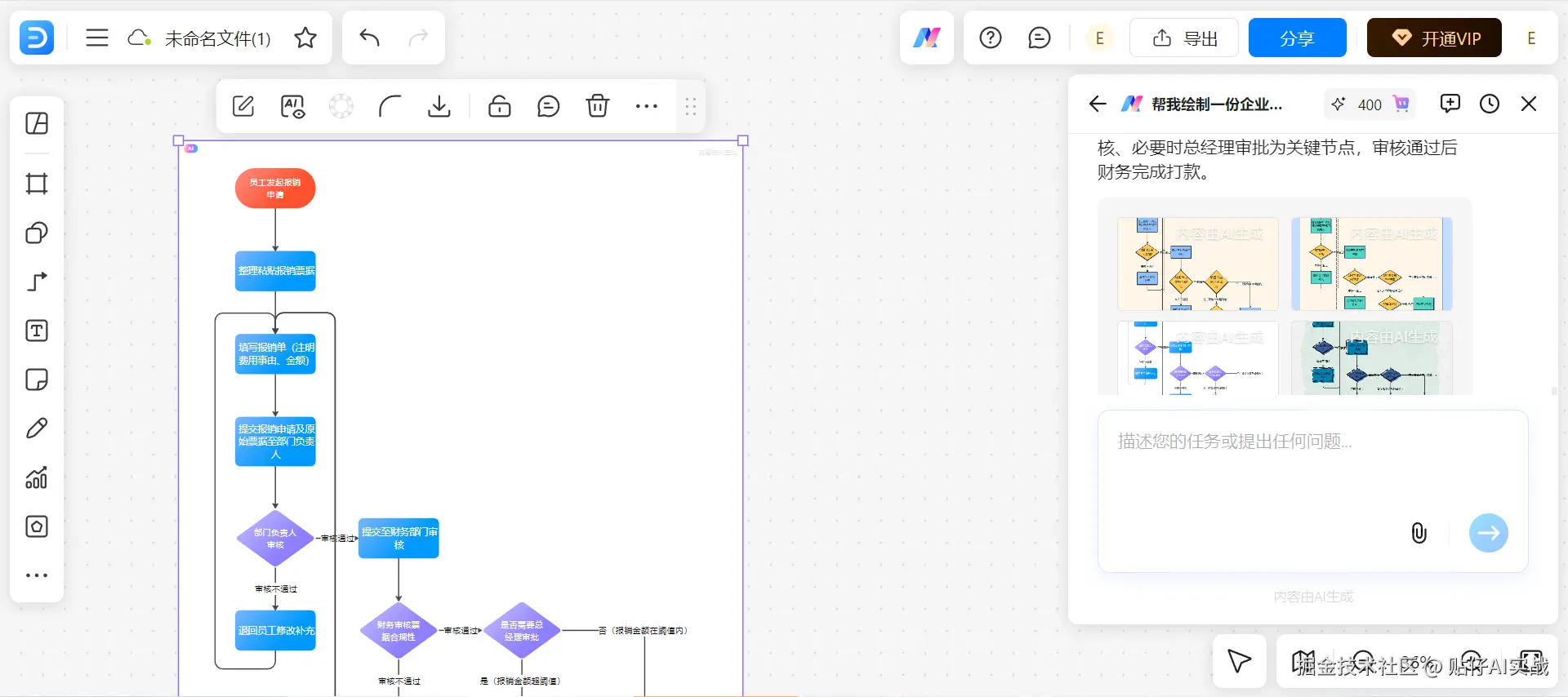This screenshot has width=1568, height=697.
Task: Select the 财务审核票据合规性 diamond
Action: pyautogui.click(x=399, y=631)
